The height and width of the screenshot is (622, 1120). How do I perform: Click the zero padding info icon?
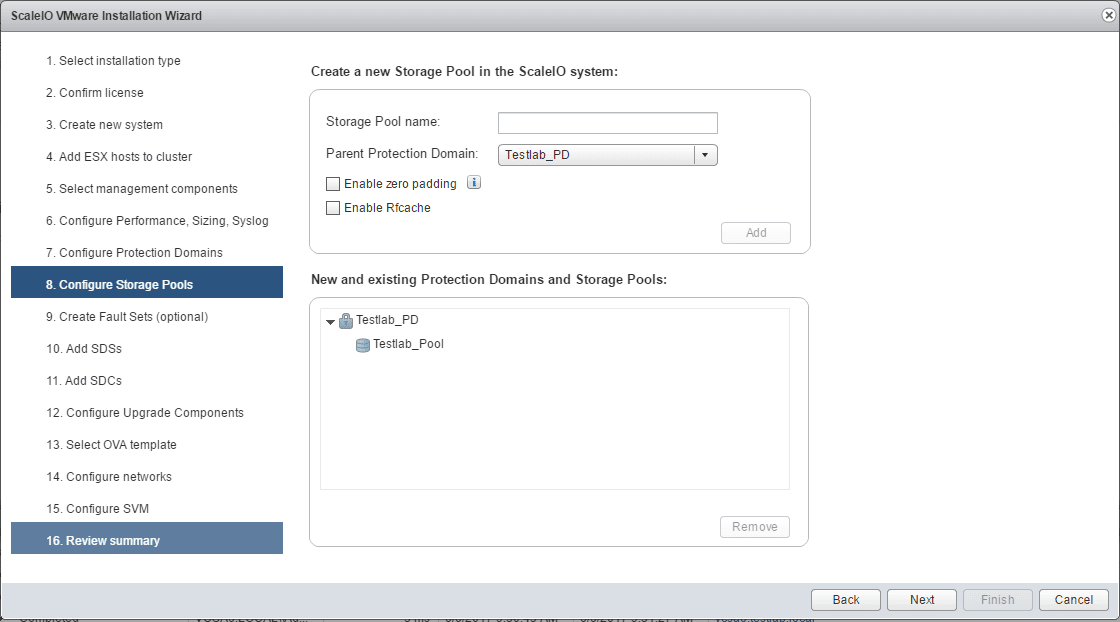[x=474, y=183]
